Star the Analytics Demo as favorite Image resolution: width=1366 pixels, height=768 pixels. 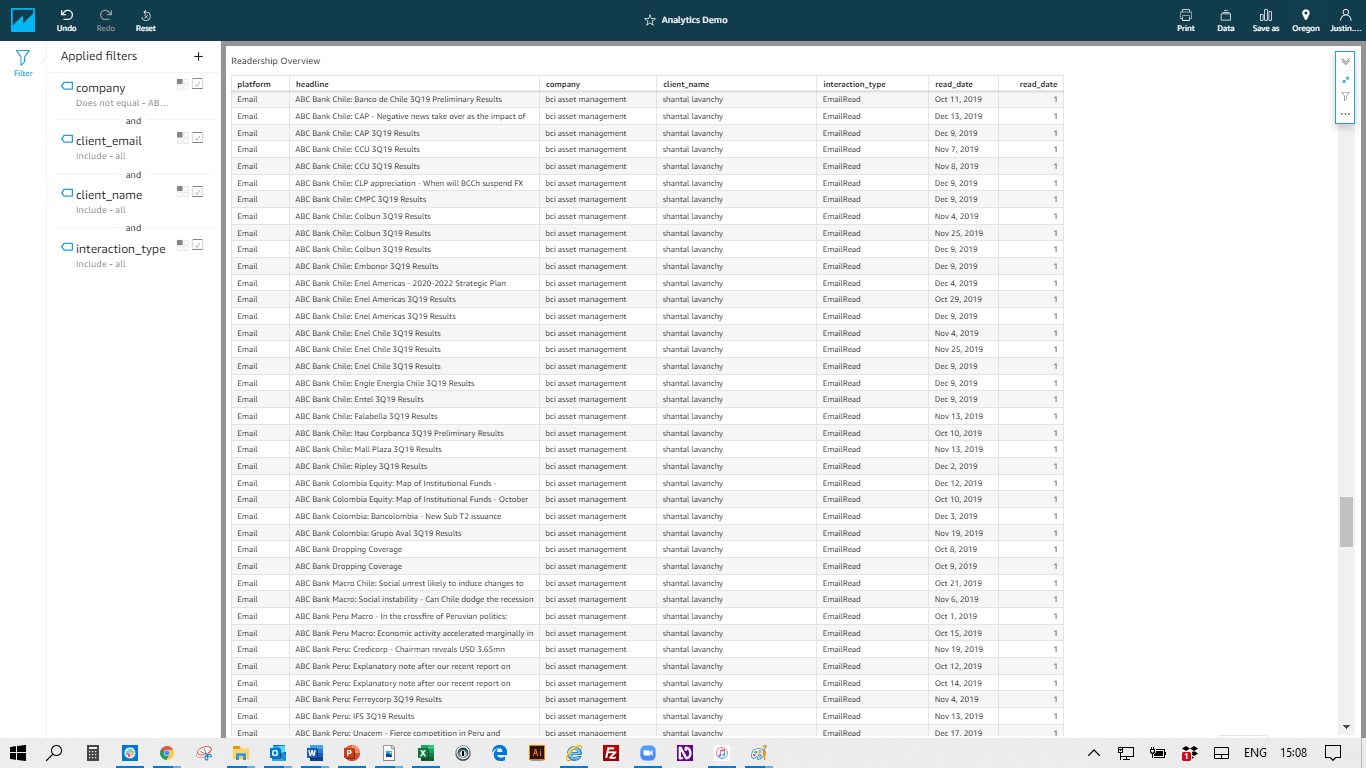650,20
